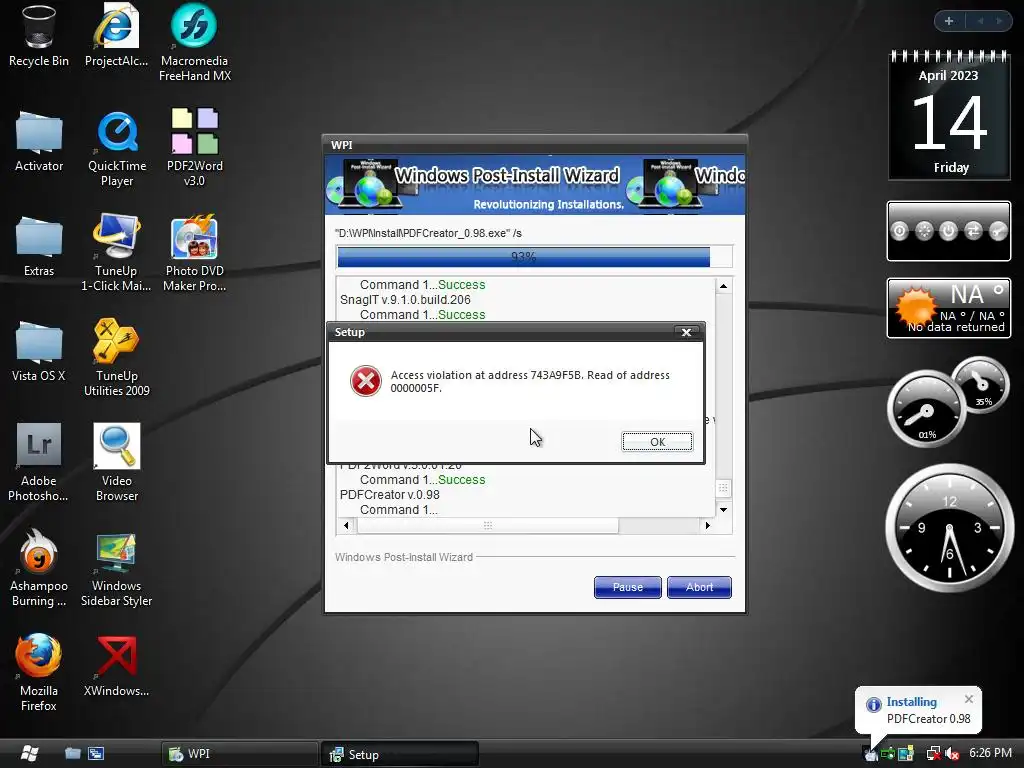Click the analog clock gadget
The image size is (1024, 768).
click(949, 528)
